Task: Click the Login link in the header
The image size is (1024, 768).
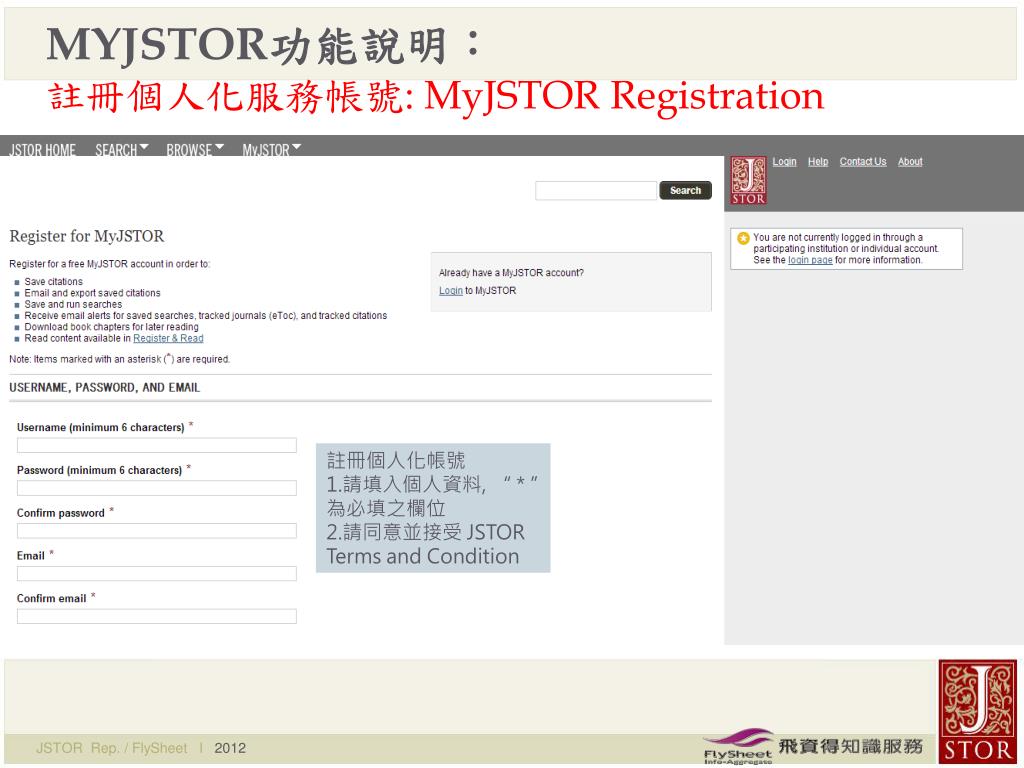Action: [784, 162]
